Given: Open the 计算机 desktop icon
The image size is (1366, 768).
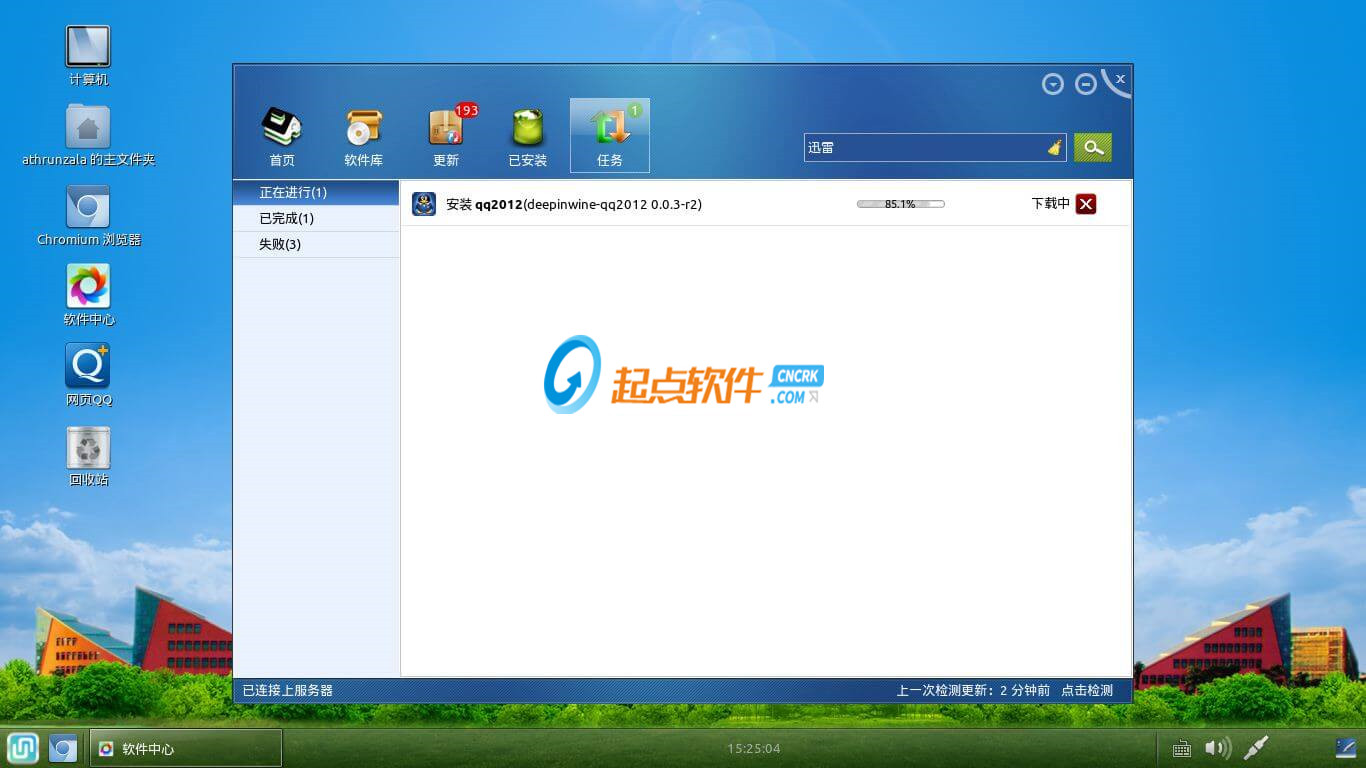Looking at the screenshot, I should click(88, 56).
